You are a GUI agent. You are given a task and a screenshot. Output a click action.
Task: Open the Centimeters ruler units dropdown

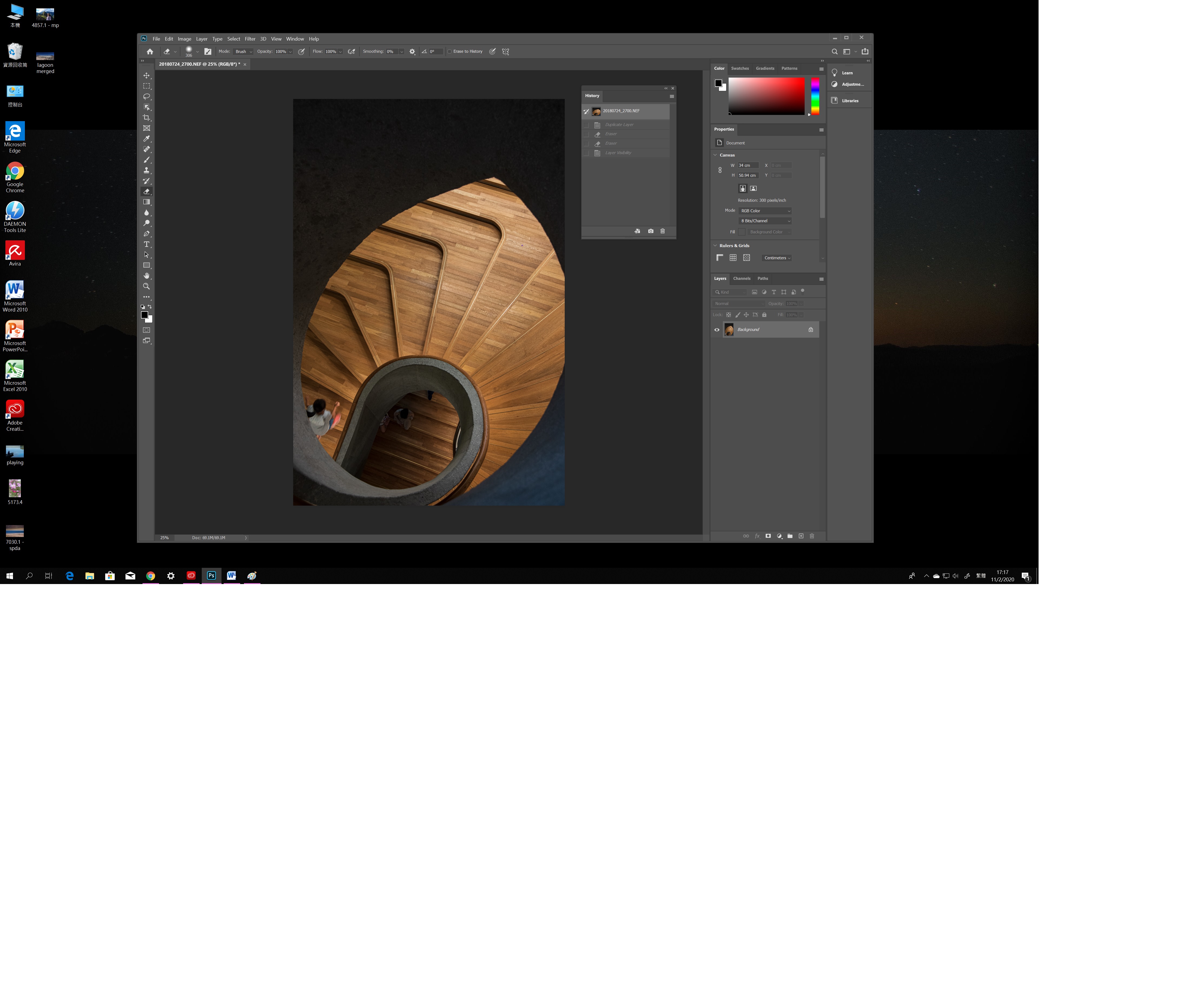pyautogui.click(x=777, y=258)
